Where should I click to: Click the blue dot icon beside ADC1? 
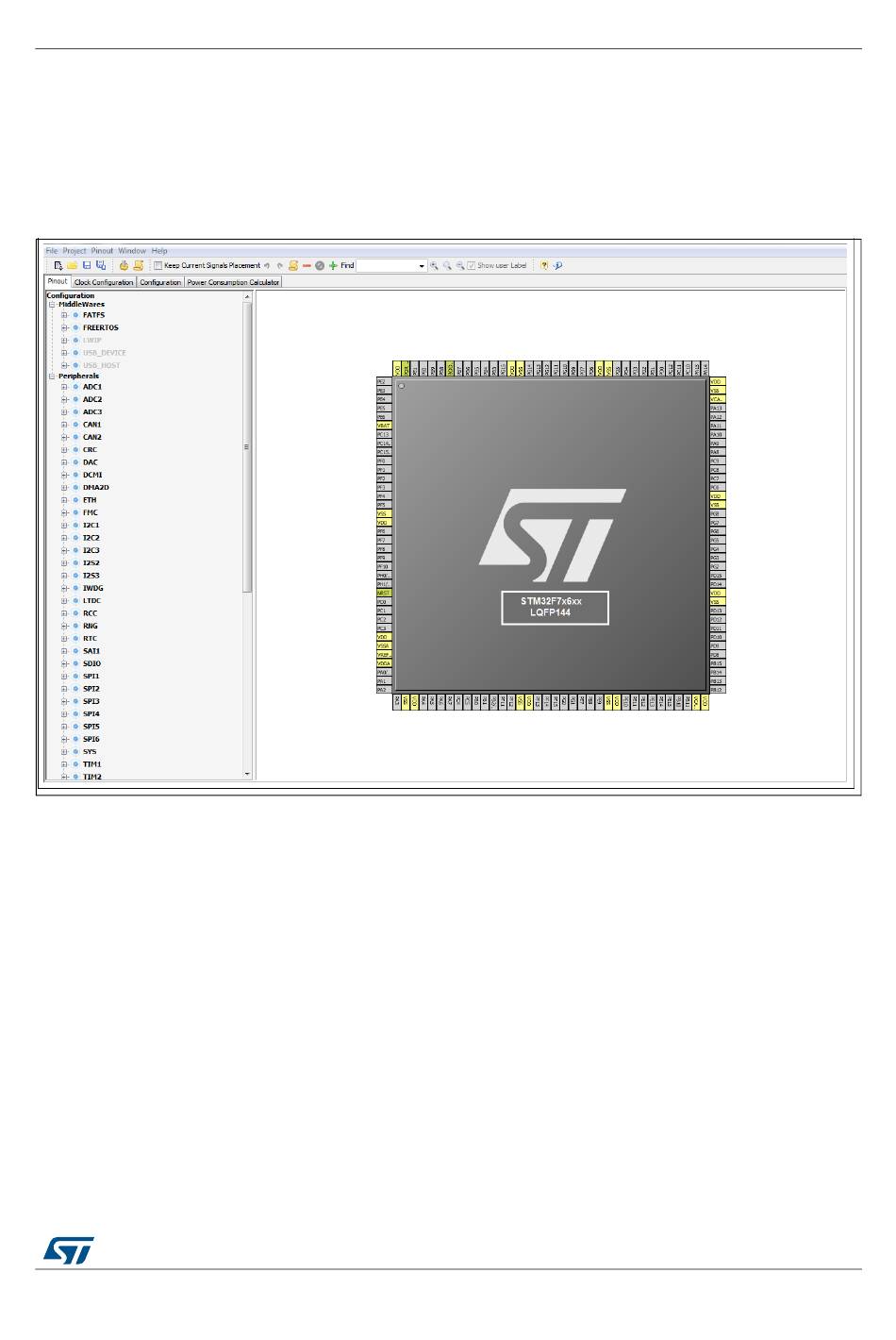(75, 387)
